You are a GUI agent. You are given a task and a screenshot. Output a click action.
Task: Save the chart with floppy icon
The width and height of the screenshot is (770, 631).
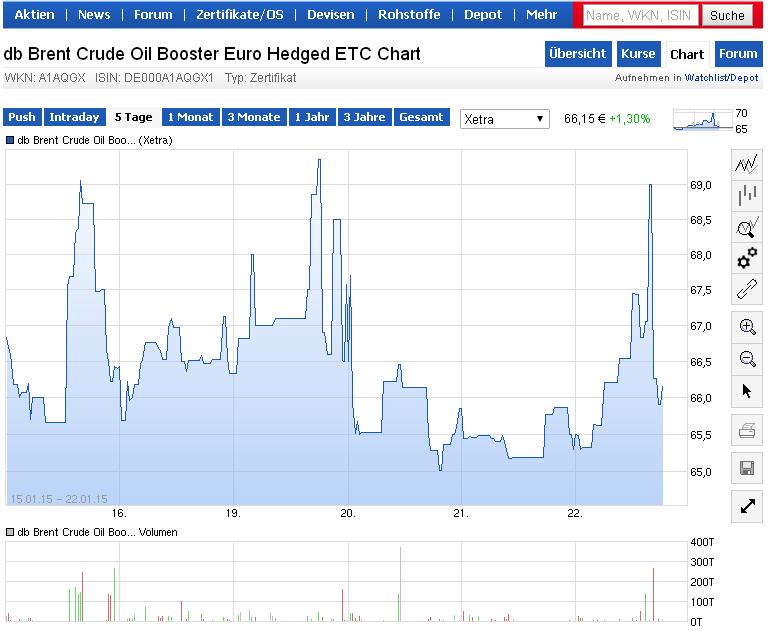[746, 467]
